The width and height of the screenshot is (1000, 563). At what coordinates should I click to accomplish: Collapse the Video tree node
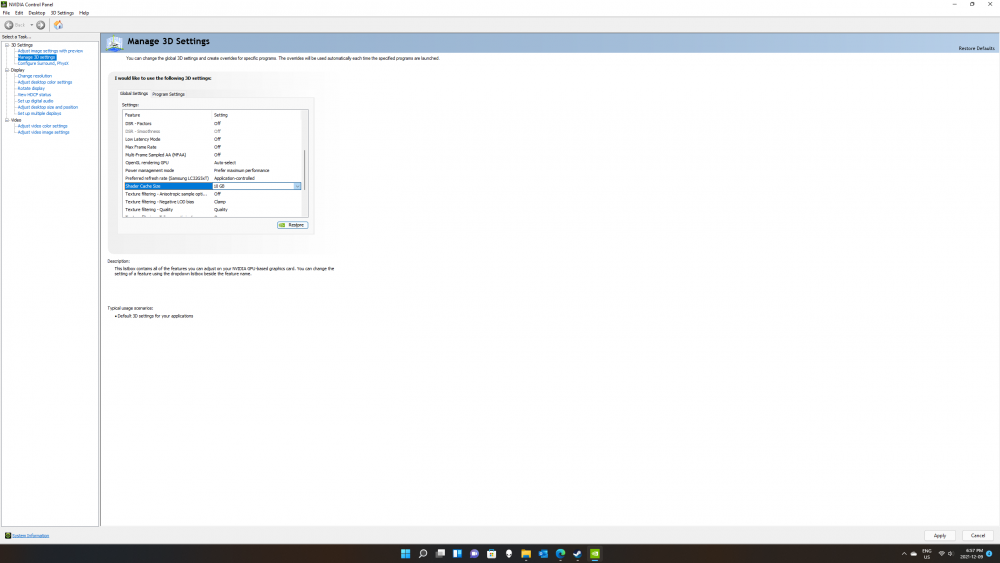click(x=7, y=120)
